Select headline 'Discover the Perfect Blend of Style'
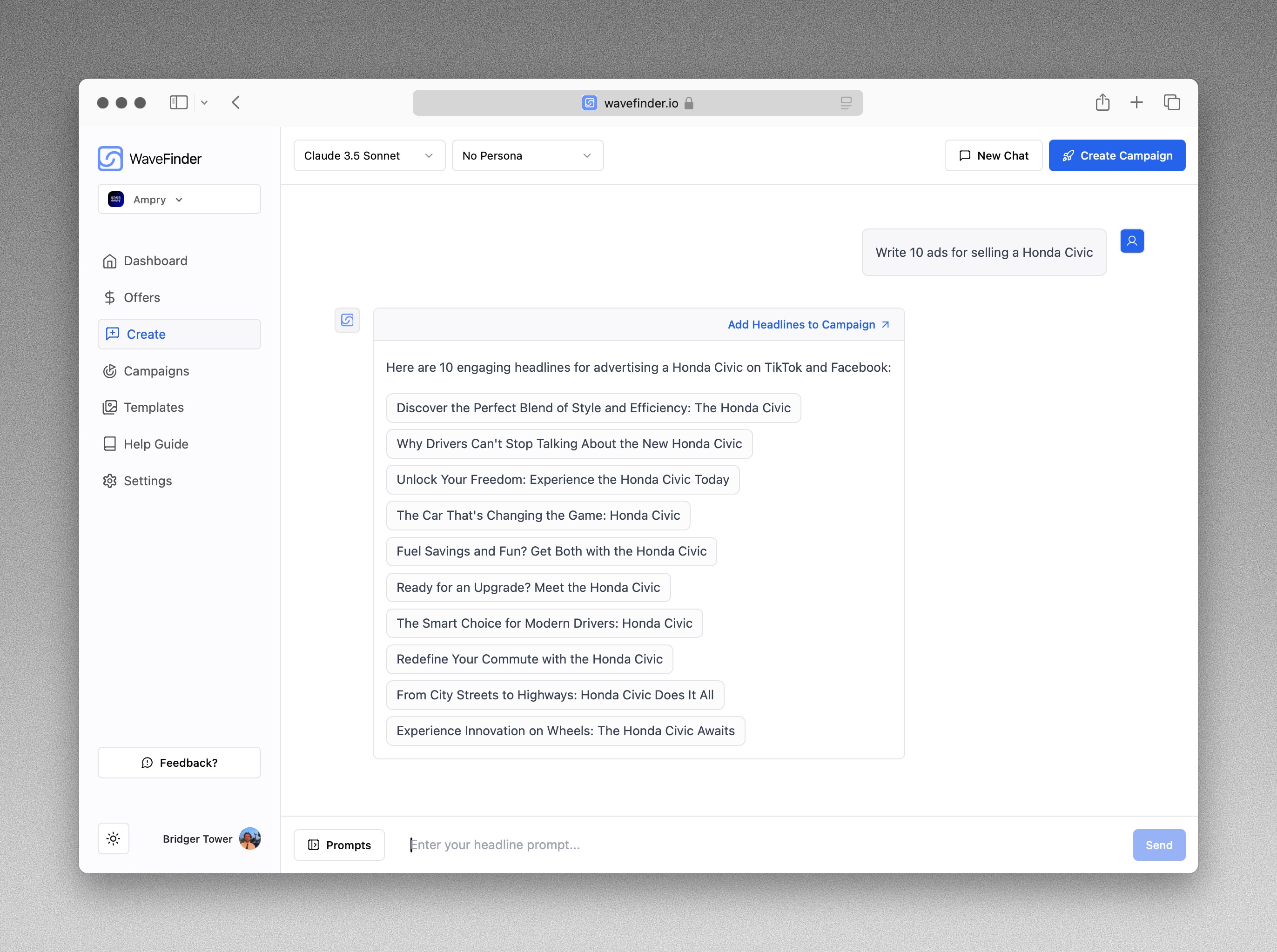The height and width of the screenshot is (952, 1277). point(593,408)
